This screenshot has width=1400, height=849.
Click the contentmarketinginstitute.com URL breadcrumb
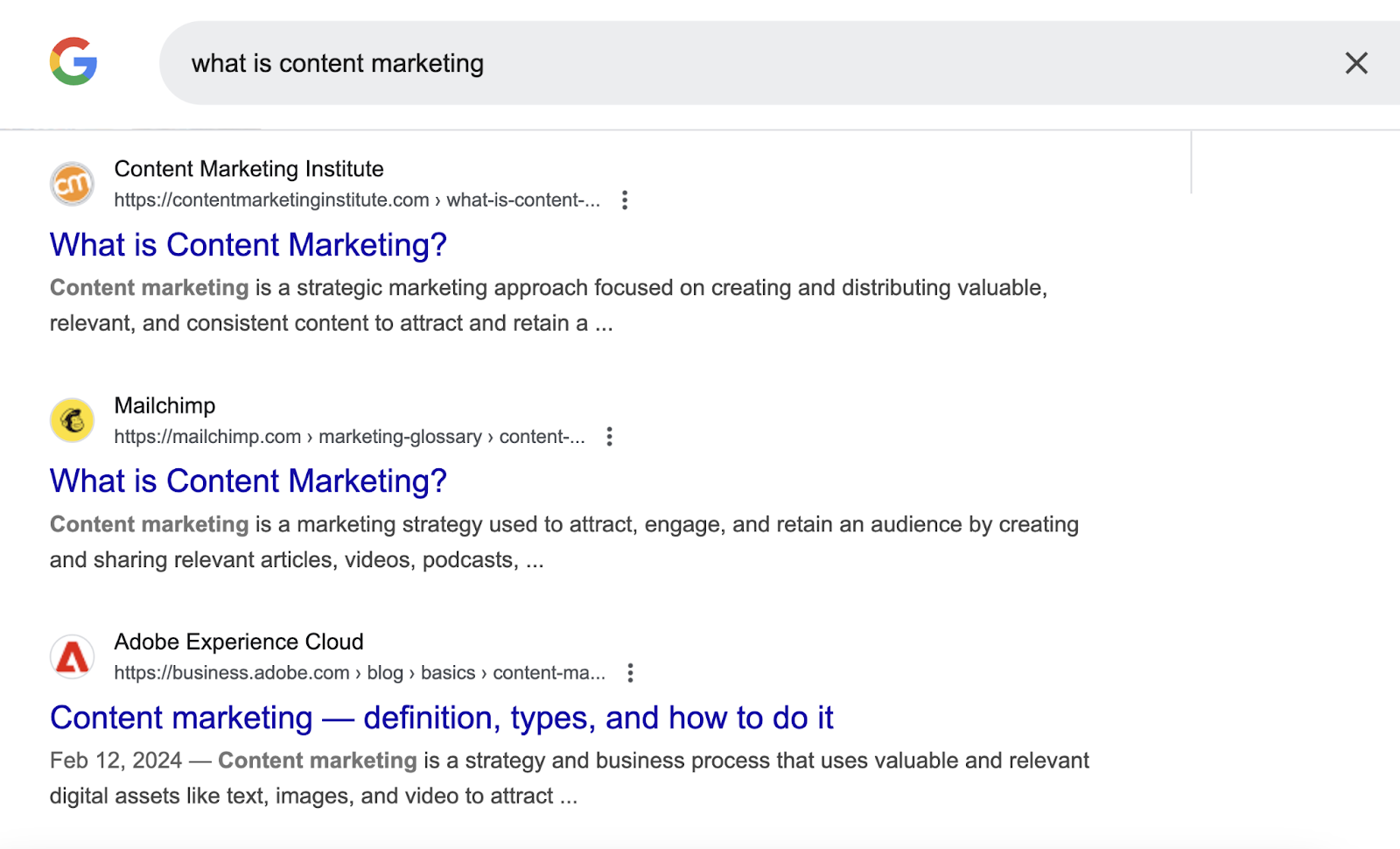tap(356, 200)
